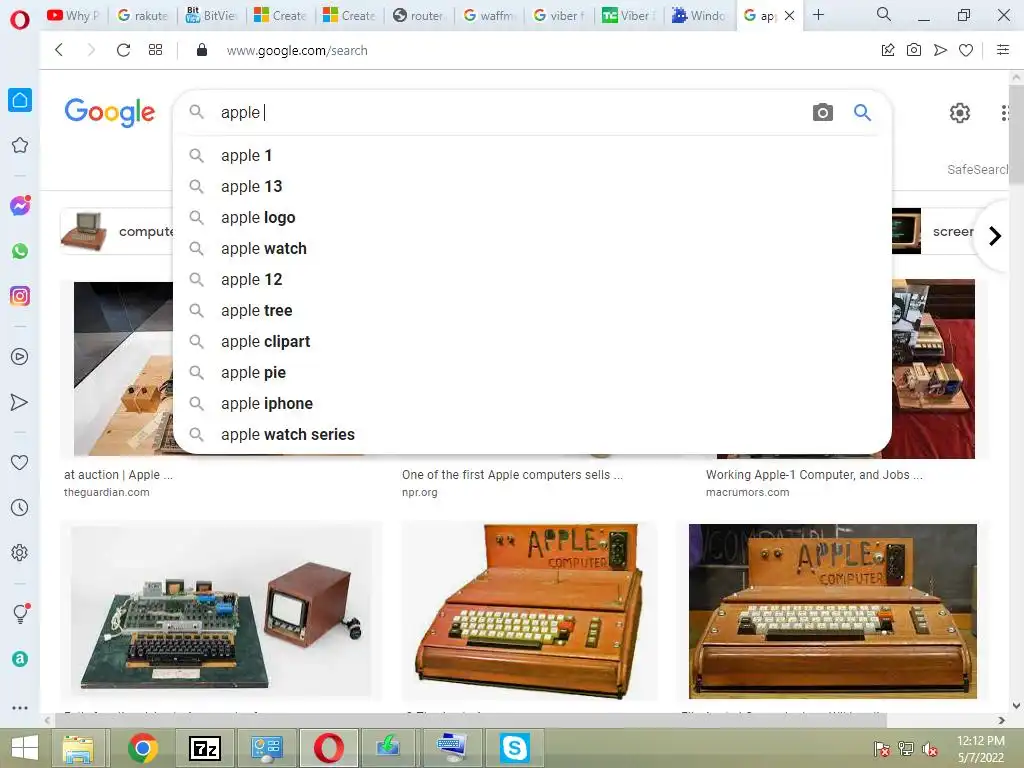Screen dimensions: 1024x768
Task: Open the three-dots sidebar setup
Action: 20,707
